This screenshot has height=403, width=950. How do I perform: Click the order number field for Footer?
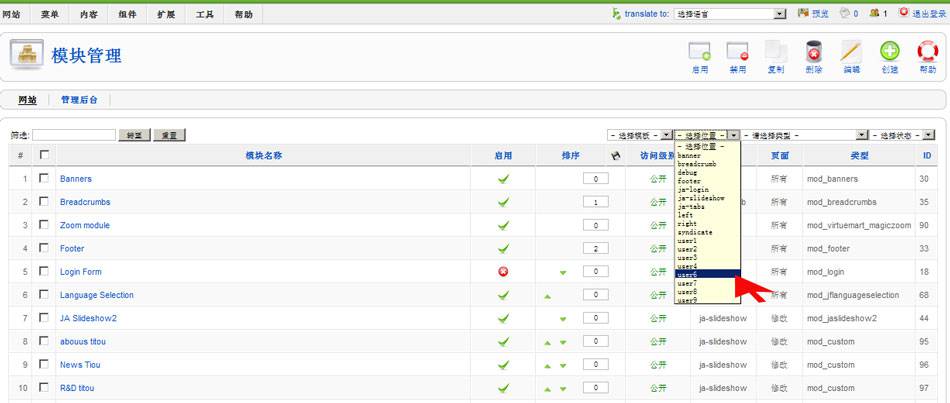click(x=596, y=248)
